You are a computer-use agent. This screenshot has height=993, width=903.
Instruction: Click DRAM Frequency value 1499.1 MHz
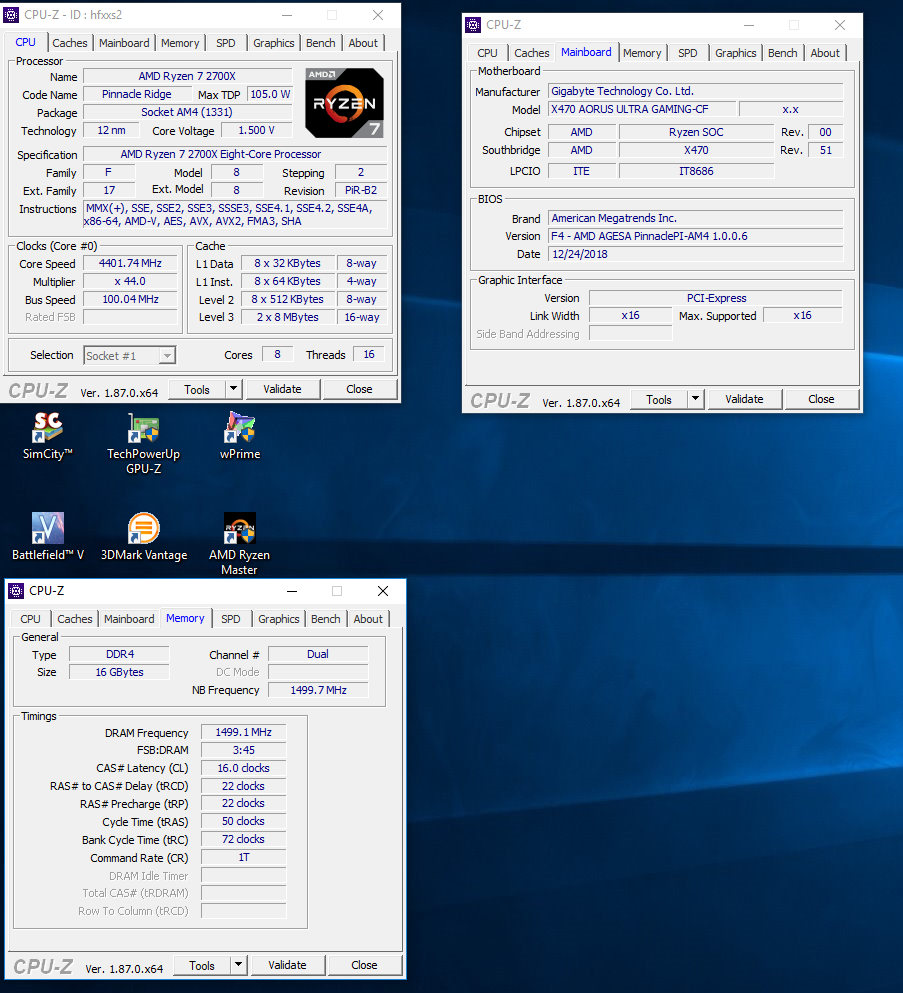244,732
